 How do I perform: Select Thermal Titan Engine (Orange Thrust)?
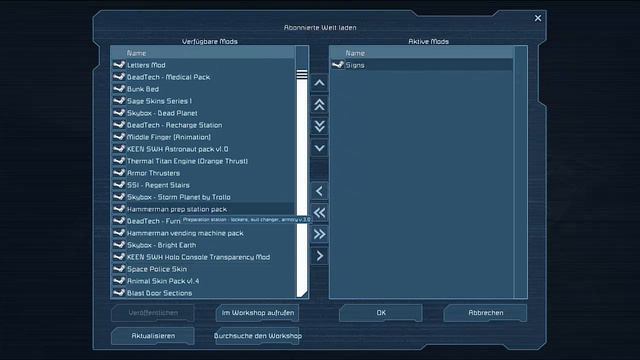pos(203,161)
